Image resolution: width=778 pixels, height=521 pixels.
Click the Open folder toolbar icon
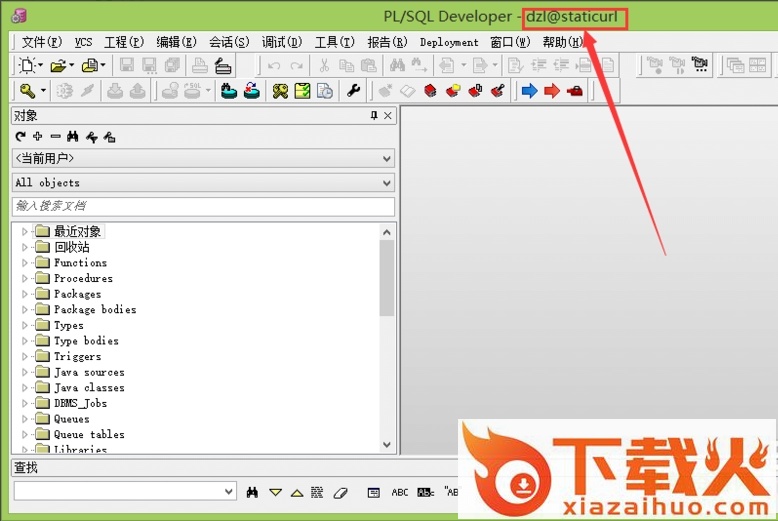tap(58, 66)
